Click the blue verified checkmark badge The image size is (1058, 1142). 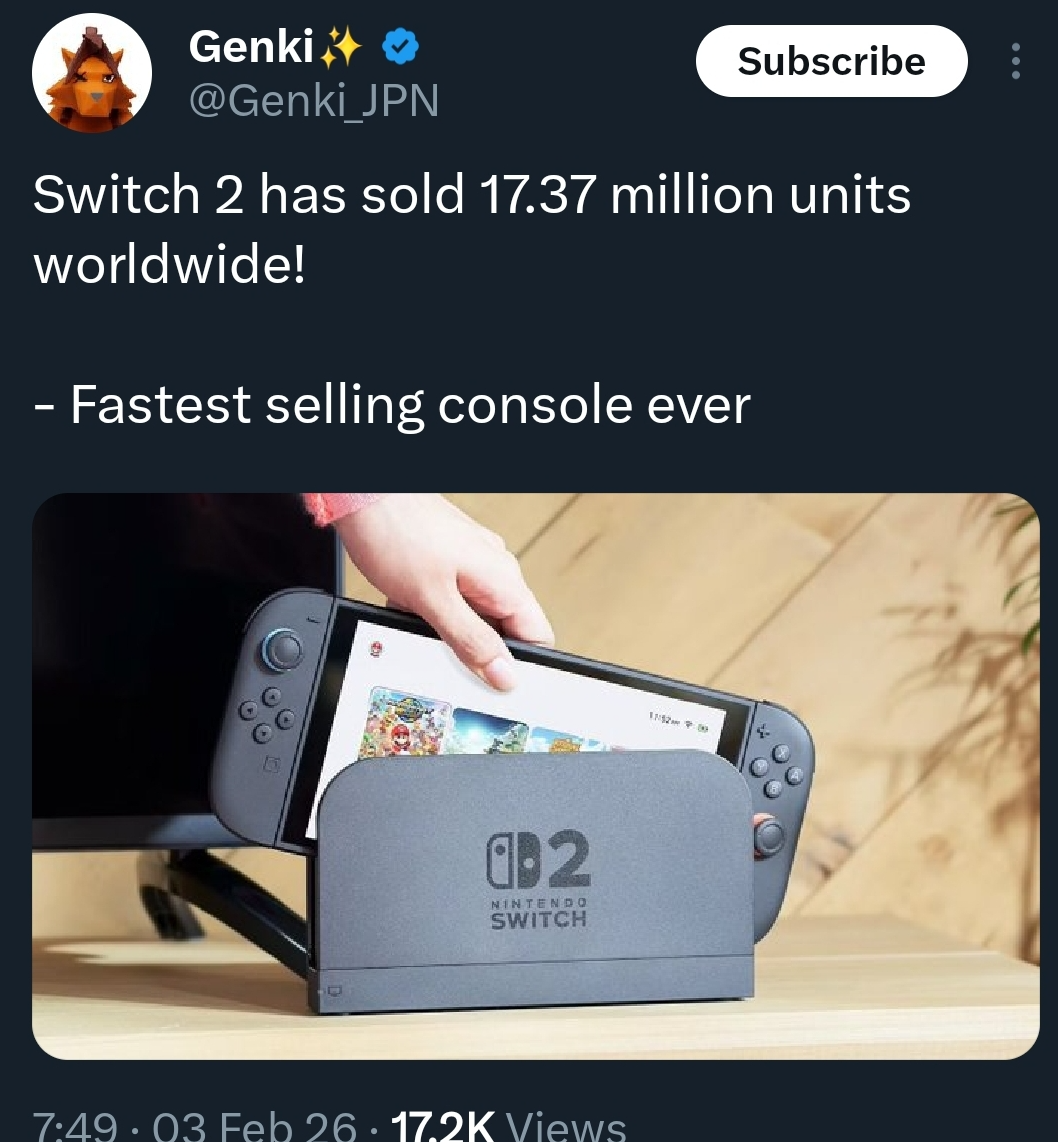point(400,47)
